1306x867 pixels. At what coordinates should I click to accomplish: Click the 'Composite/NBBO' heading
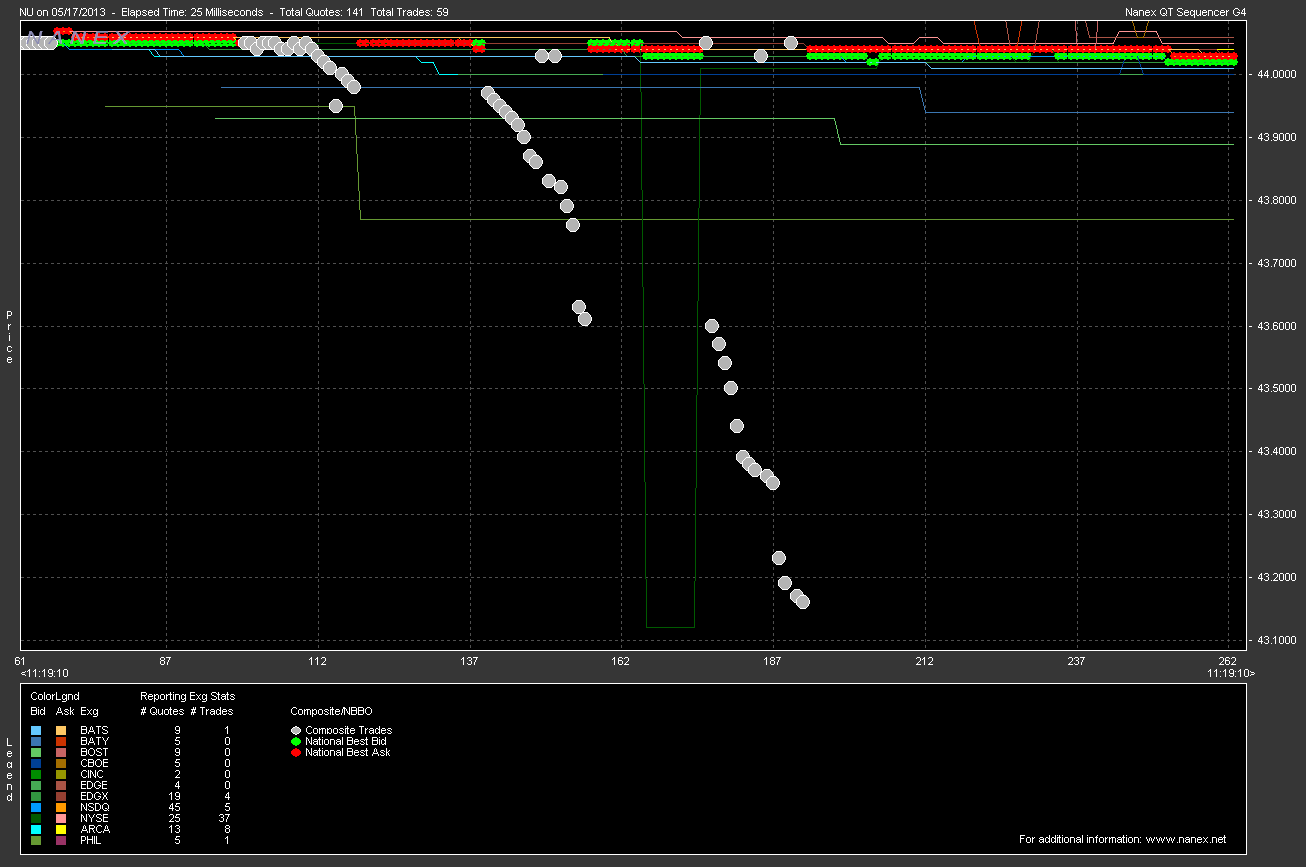[x=330, y=712]
